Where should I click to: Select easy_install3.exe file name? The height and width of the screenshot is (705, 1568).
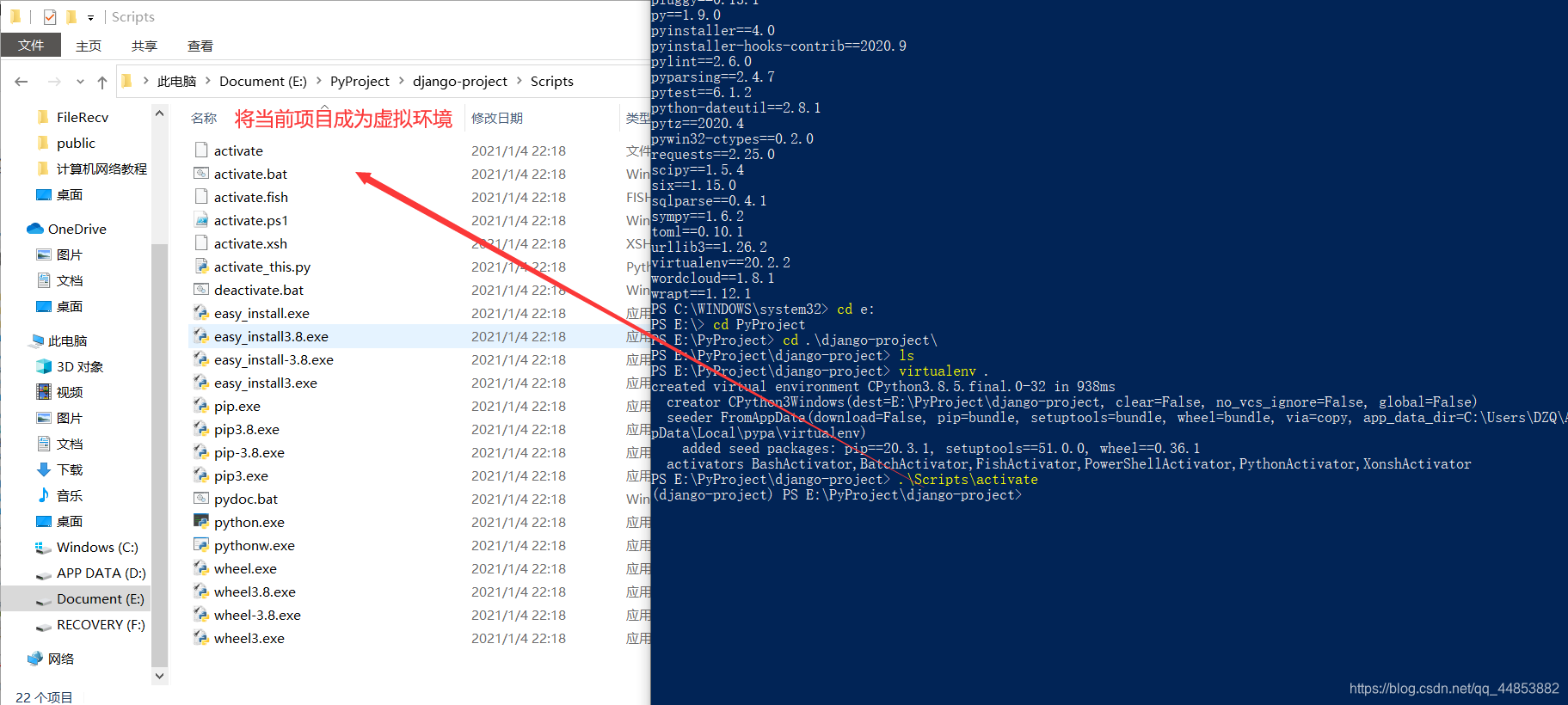point(266,383)
